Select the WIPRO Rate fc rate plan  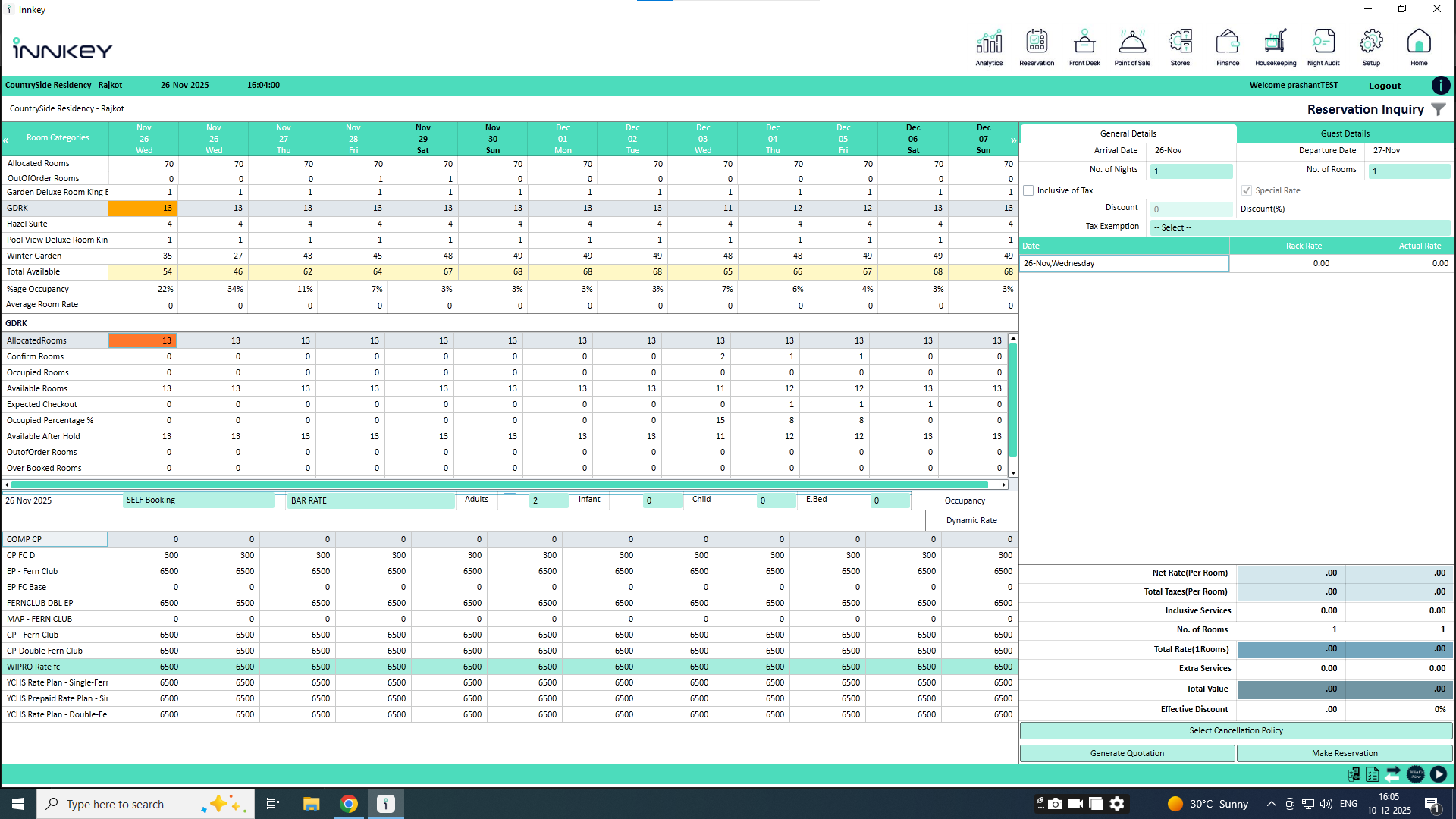[510, 667]
